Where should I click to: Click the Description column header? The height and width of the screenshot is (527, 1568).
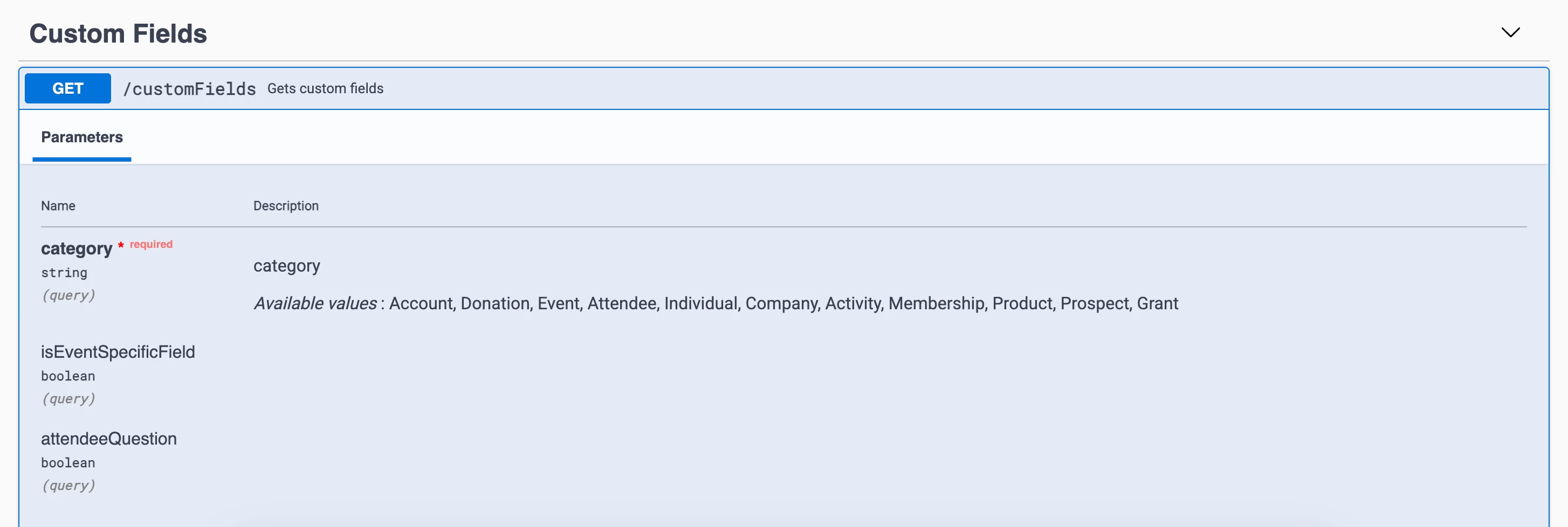coord(285,206)
